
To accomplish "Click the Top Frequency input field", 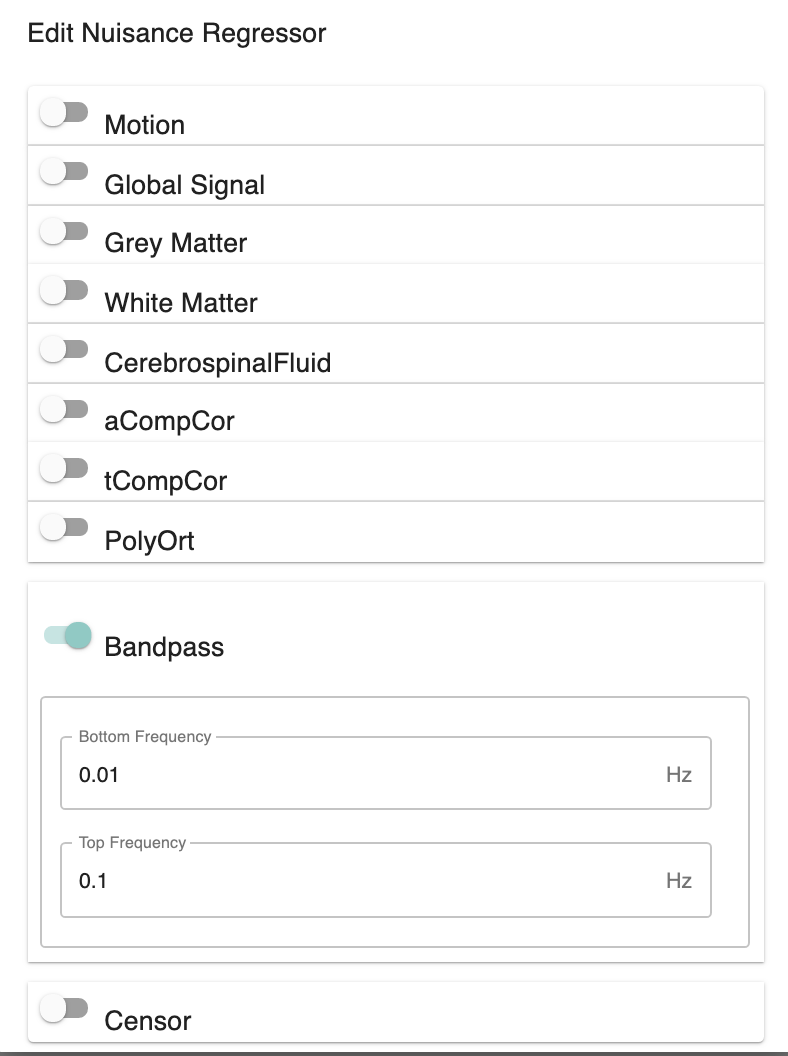I will tap(360, 880).
